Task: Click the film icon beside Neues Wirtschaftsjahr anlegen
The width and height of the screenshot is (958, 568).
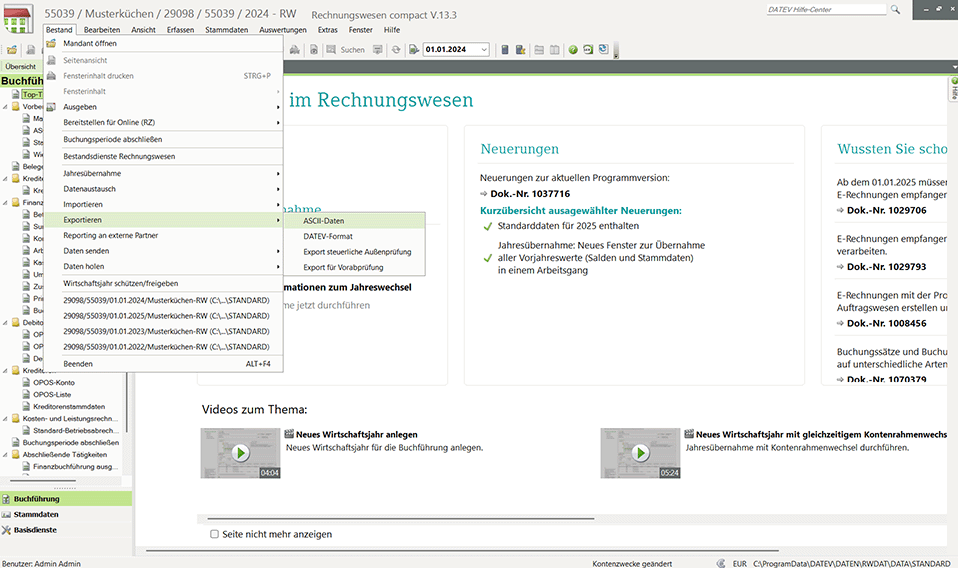Action: click(x=290, y=434)
